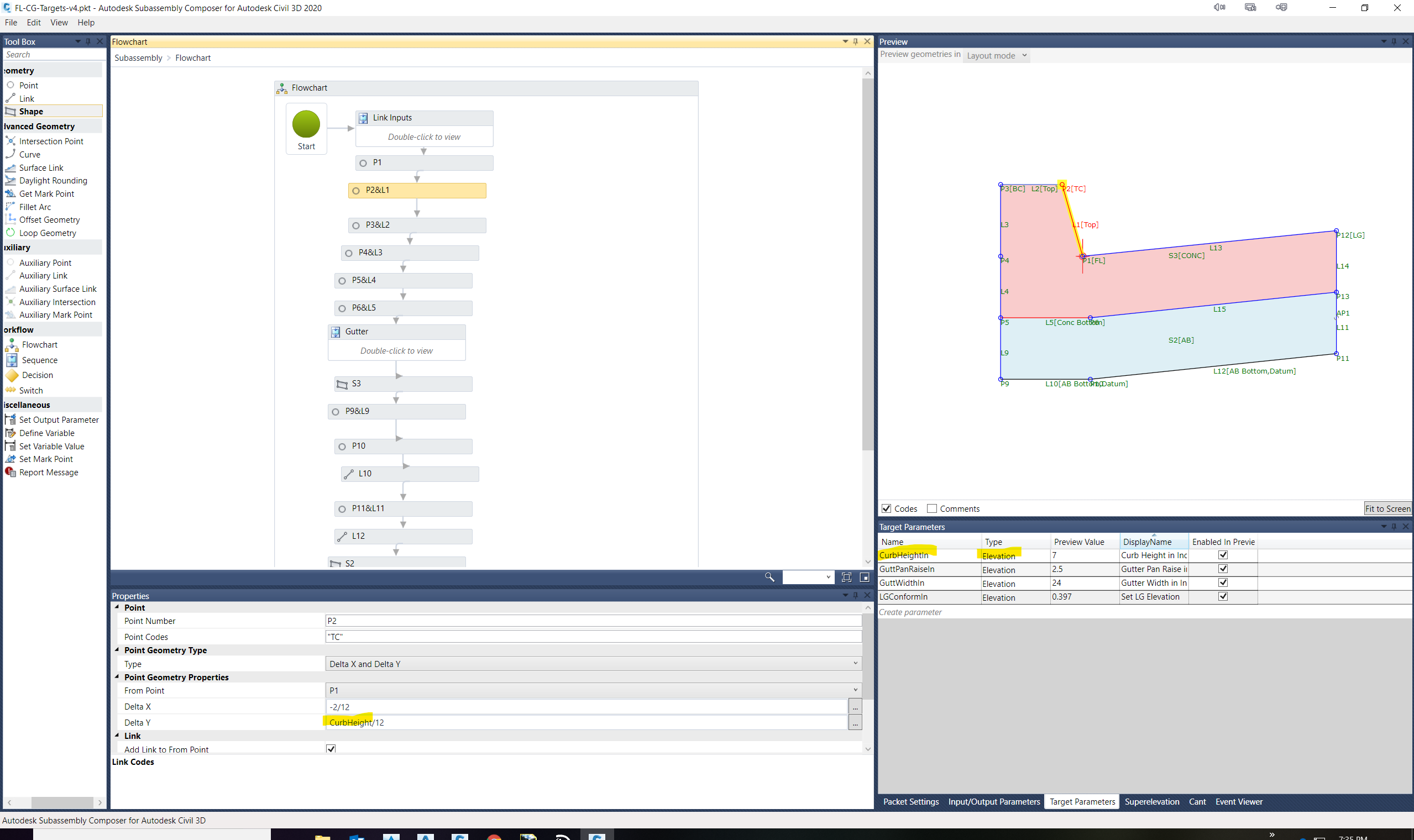1414x840 pixels.
Task: Switch to Input/Output Parameters tab
Action: point(994,801)
